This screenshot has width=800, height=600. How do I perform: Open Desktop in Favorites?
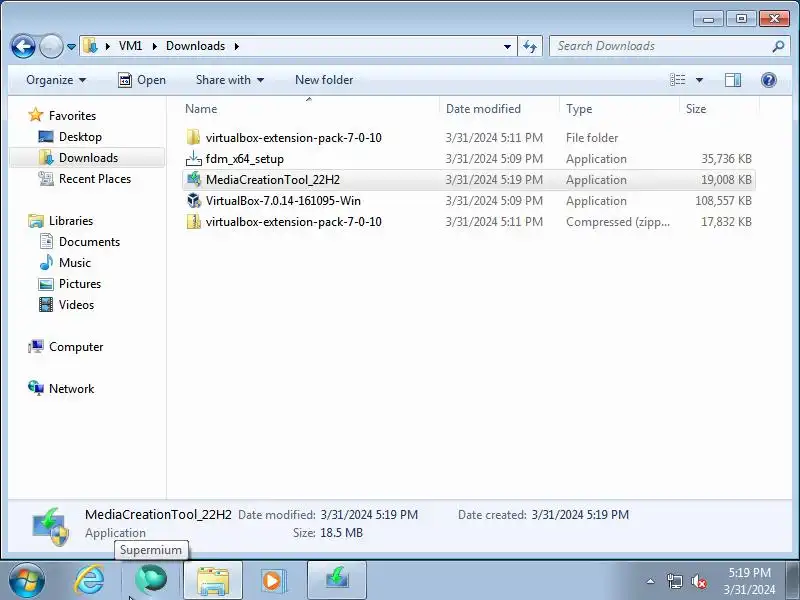[80, 137]
